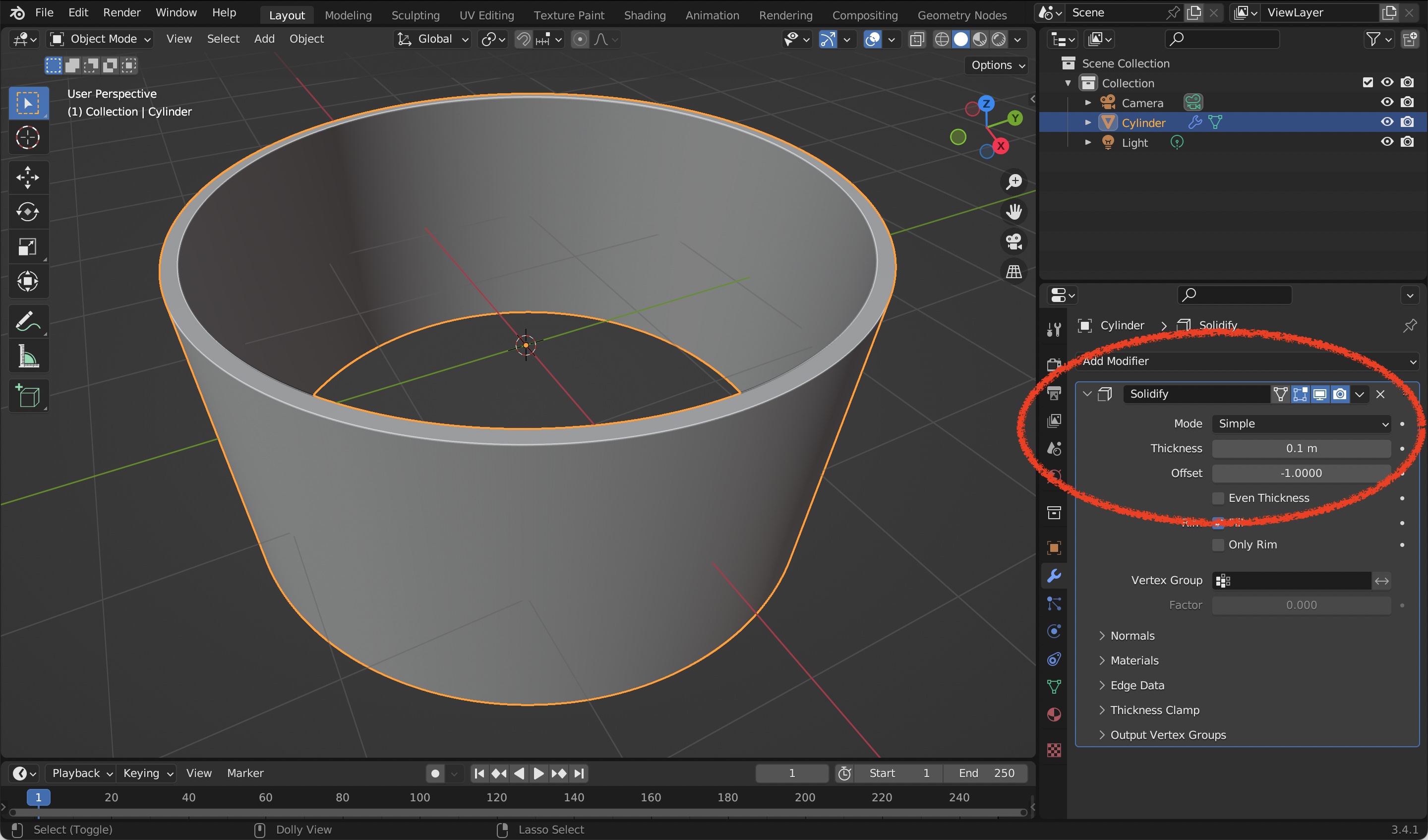Open the Material properties tab
1428x840 pixels.
pos(1054,715)
